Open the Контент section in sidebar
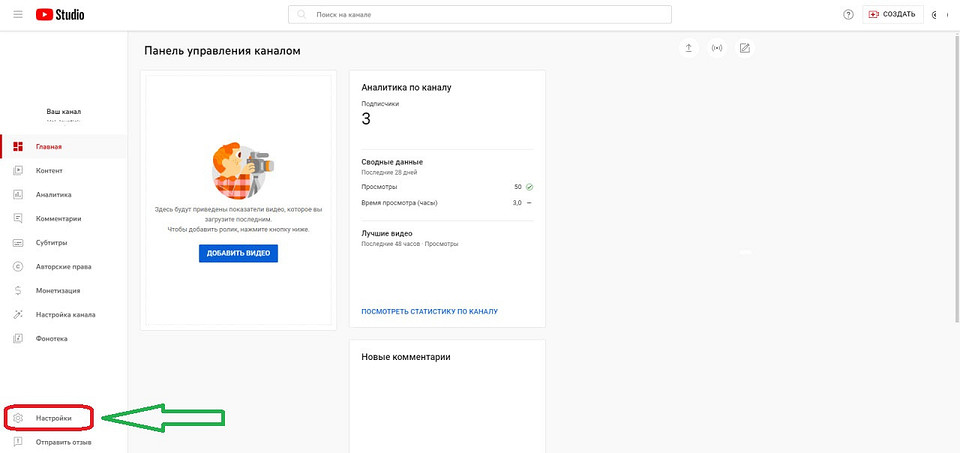This screenshot has width=960, height=453. click(49, 171)
